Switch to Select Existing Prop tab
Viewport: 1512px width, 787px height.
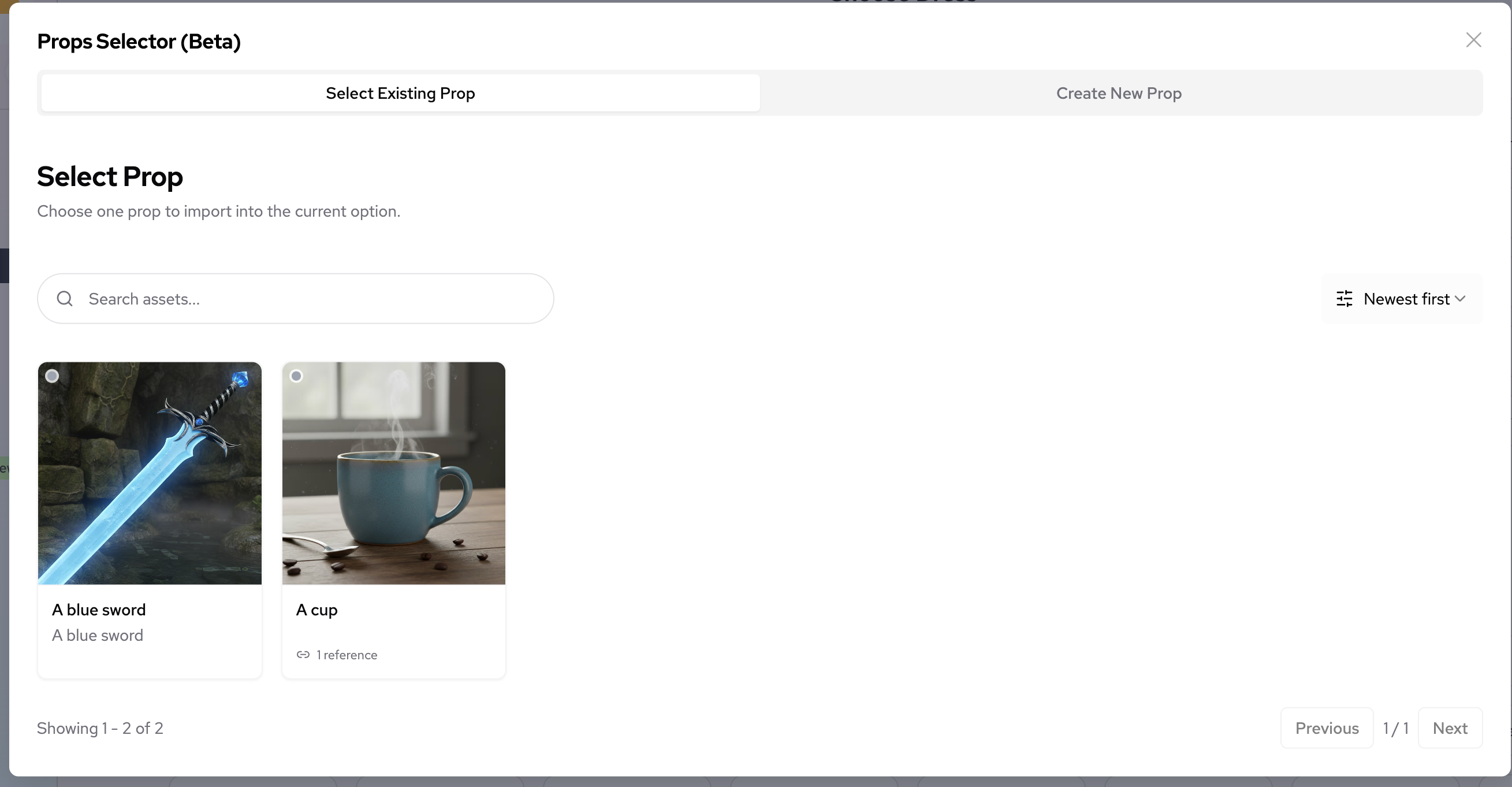click(x=400, y=93)
